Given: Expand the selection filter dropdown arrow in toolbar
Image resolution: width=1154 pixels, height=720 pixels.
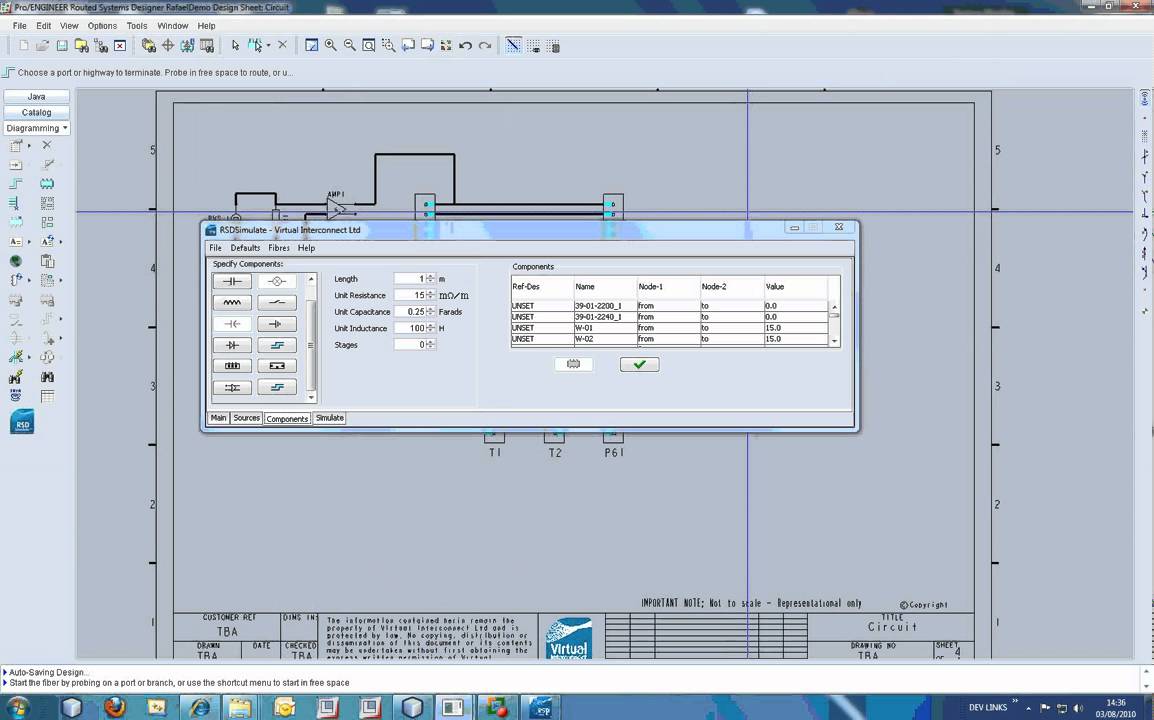Looking at the screenshot, I should coord(268,46).
